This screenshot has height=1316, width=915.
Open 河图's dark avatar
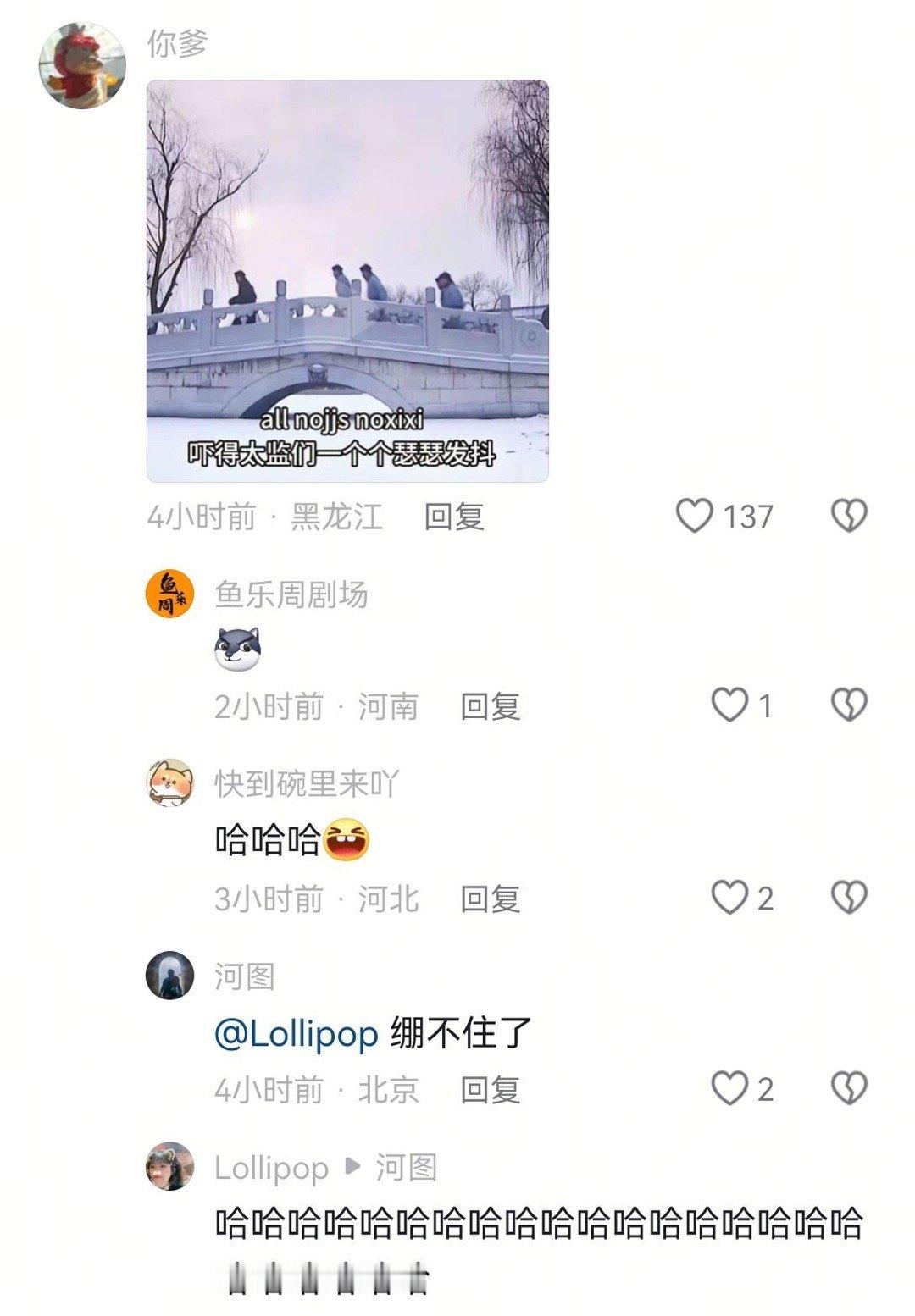(x=170, y=975)
